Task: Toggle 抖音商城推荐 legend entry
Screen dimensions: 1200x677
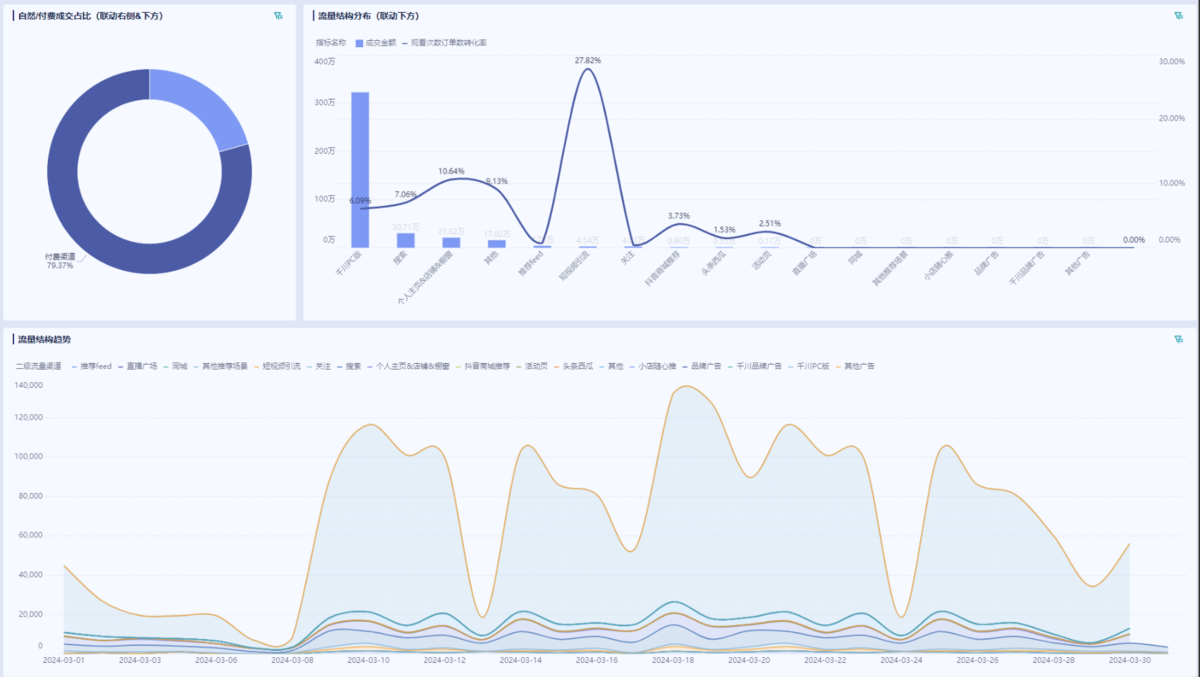Action: (x=486, y=366)
